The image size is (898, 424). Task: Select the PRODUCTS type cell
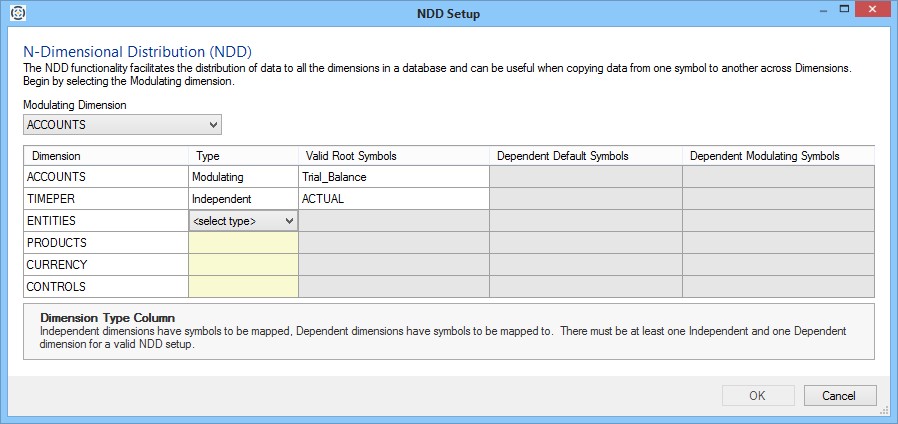click(x=243, y=243)
